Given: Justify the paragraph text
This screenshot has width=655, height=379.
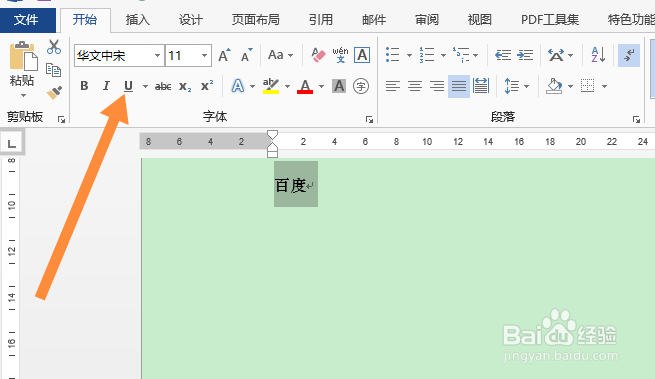Looking at the screenshot, I should tap(459, 86).
